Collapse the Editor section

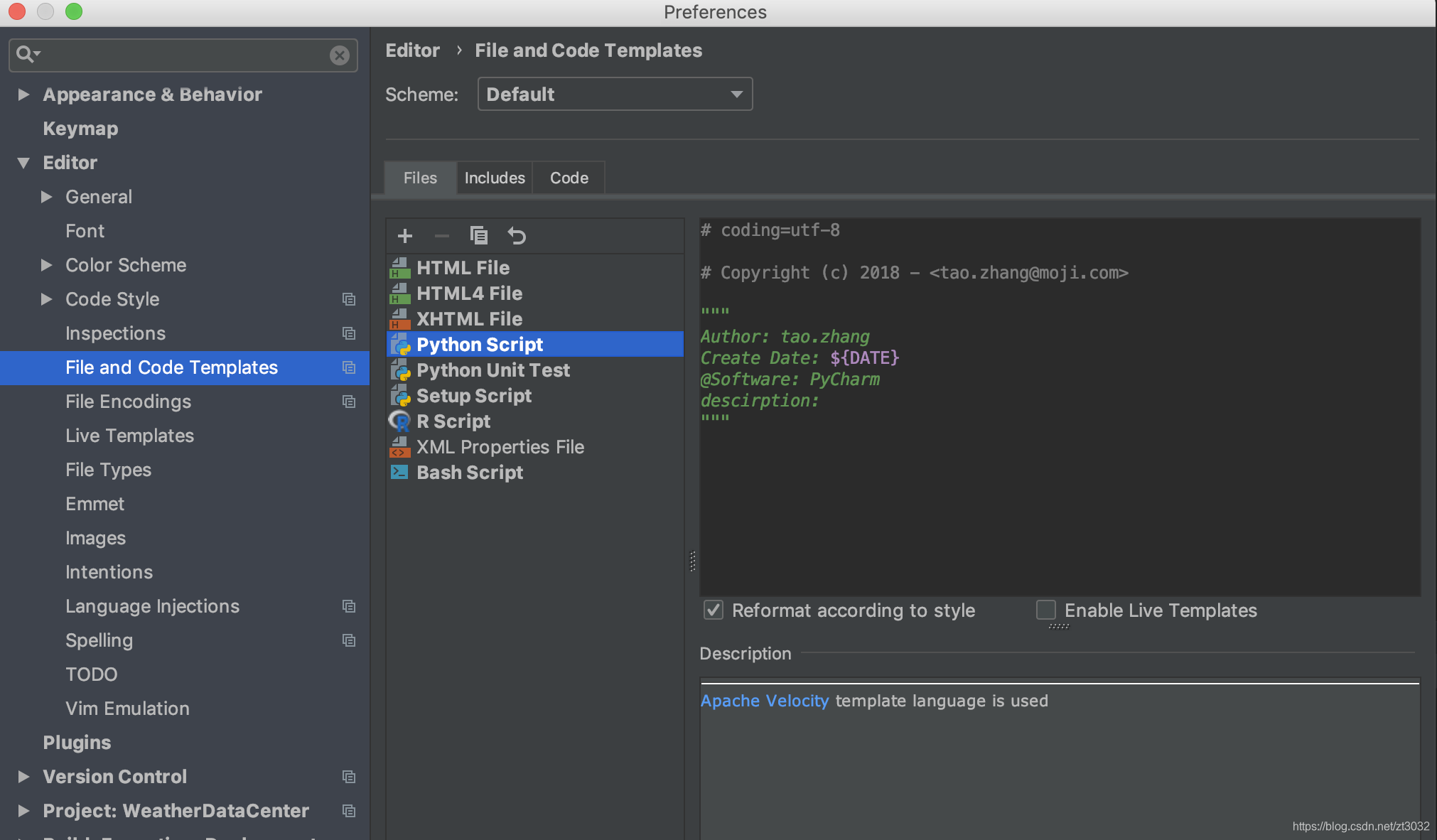[23, 162]
